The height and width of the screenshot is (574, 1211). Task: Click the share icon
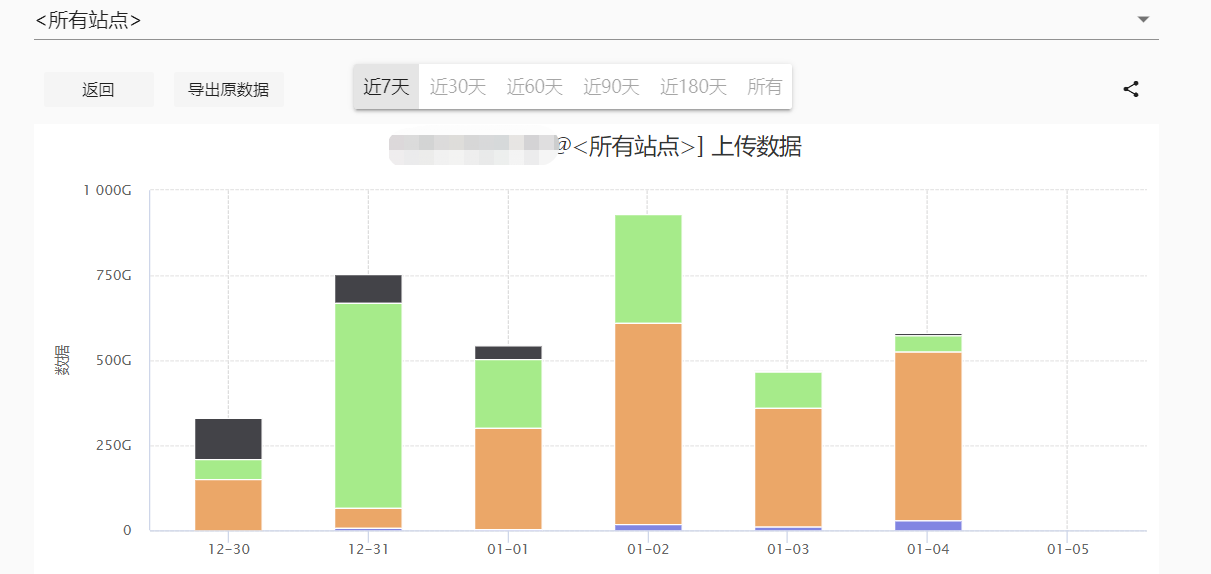coord(1131,89)
